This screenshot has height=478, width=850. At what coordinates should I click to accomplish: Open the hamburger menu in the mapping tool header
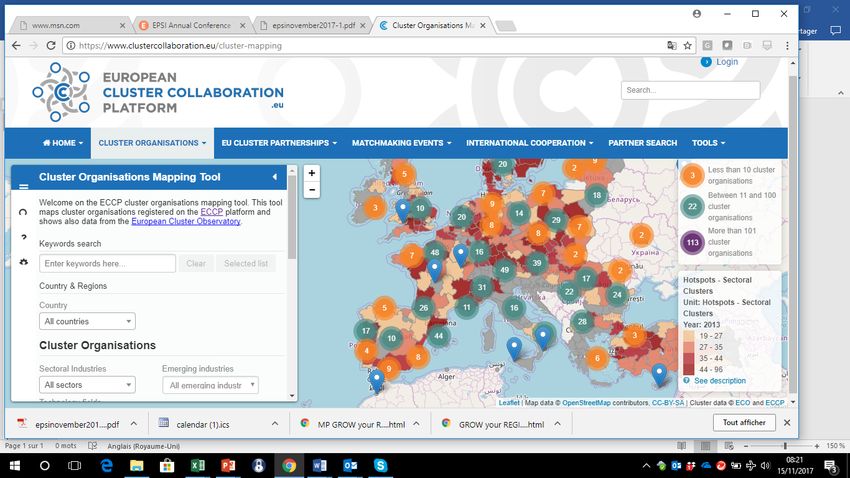pyautogui.click(x=23, y=186)
